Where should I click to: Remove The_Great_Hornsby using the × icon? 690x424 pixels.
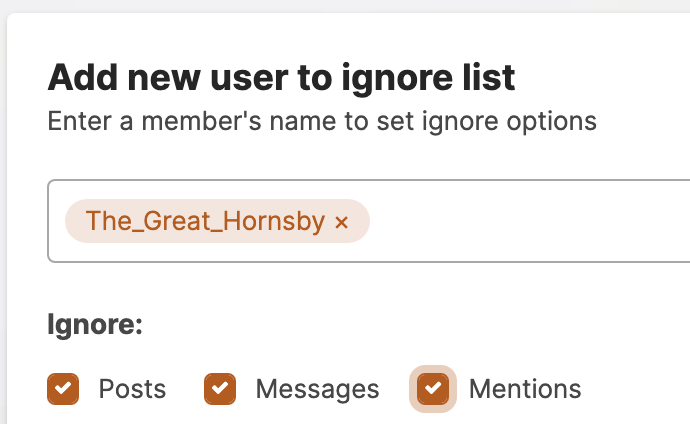tap(342, 222)
